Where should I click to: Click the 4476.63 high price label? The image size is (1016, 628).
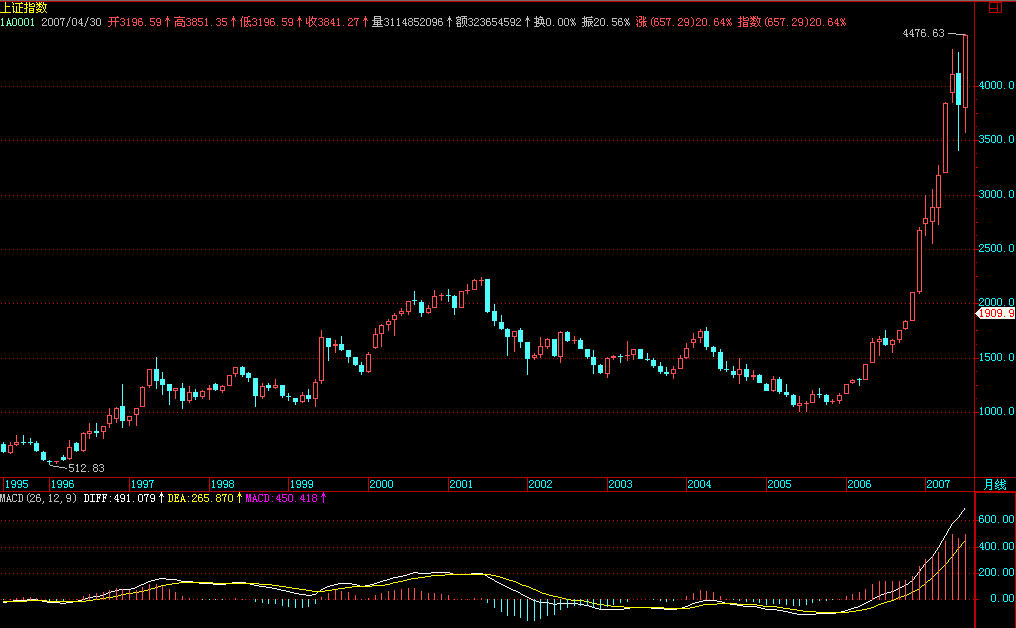pyautogui.click(x=923, y=34)
